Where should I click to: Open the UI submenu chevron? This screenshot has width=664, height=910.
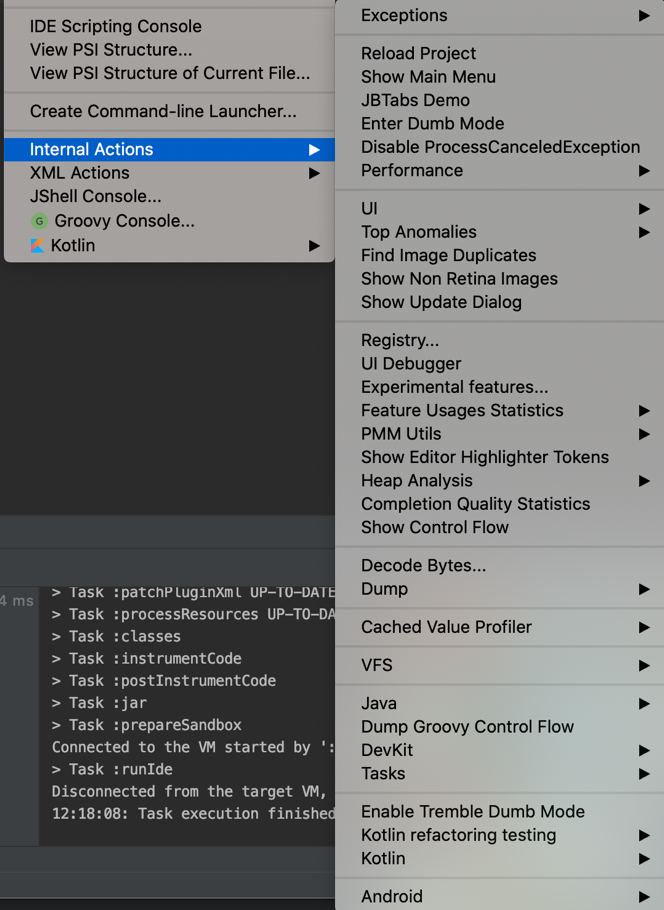[x=644, y=208]
